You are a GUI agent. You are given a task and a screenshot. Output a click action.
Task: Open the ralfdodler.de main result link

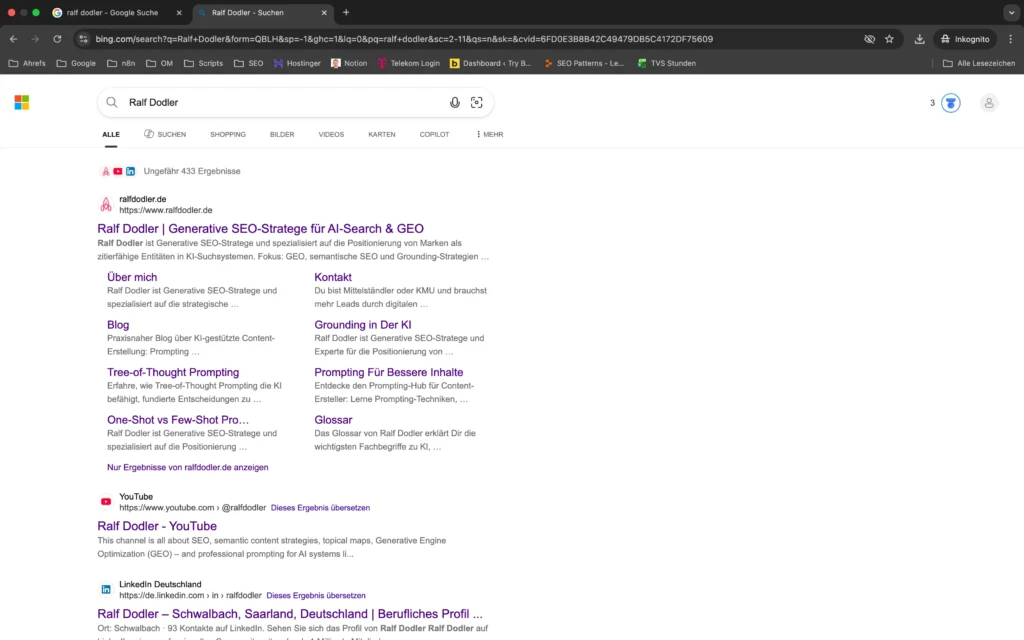[260, 228]
